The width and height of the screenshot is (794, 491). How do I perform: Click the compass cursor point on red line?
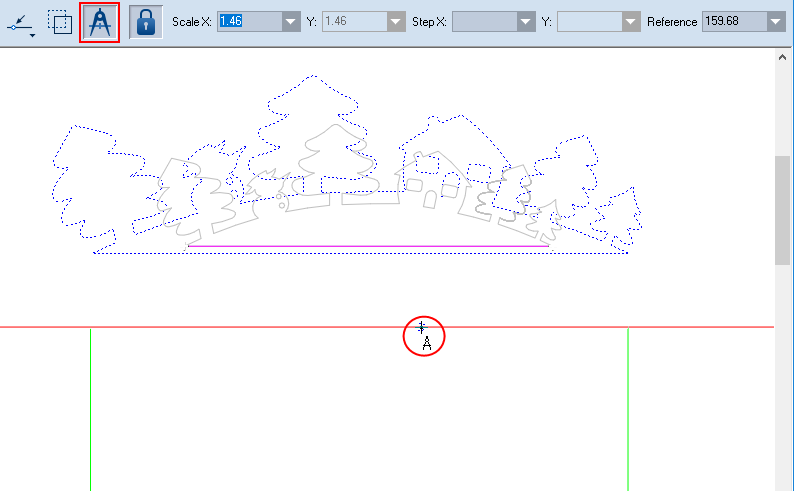point(422,327)
